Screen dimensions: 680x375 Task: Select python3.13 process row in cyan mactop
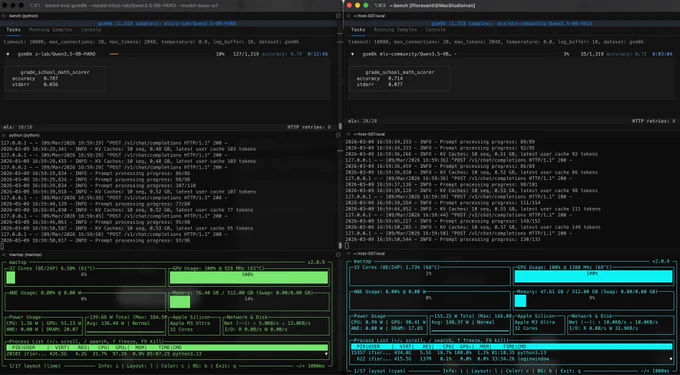[x=511, y=353]
